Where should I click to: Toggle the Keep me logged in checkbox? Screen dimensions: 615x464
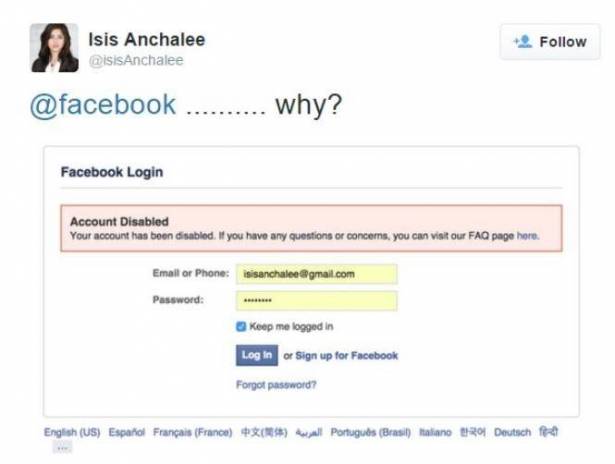click(x=241, y=326)
